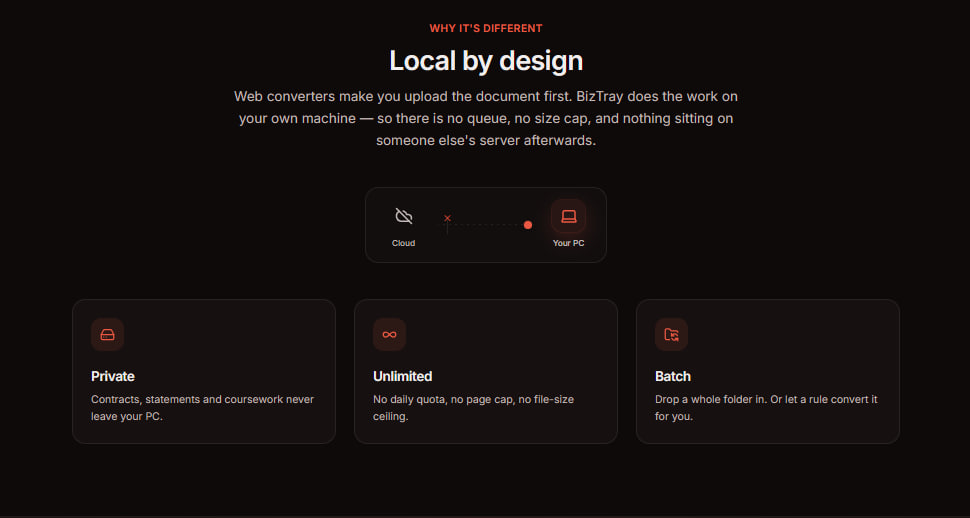Click text 'Drop a whole folder in'
The image size is (970, 518).
click(711, 399)
